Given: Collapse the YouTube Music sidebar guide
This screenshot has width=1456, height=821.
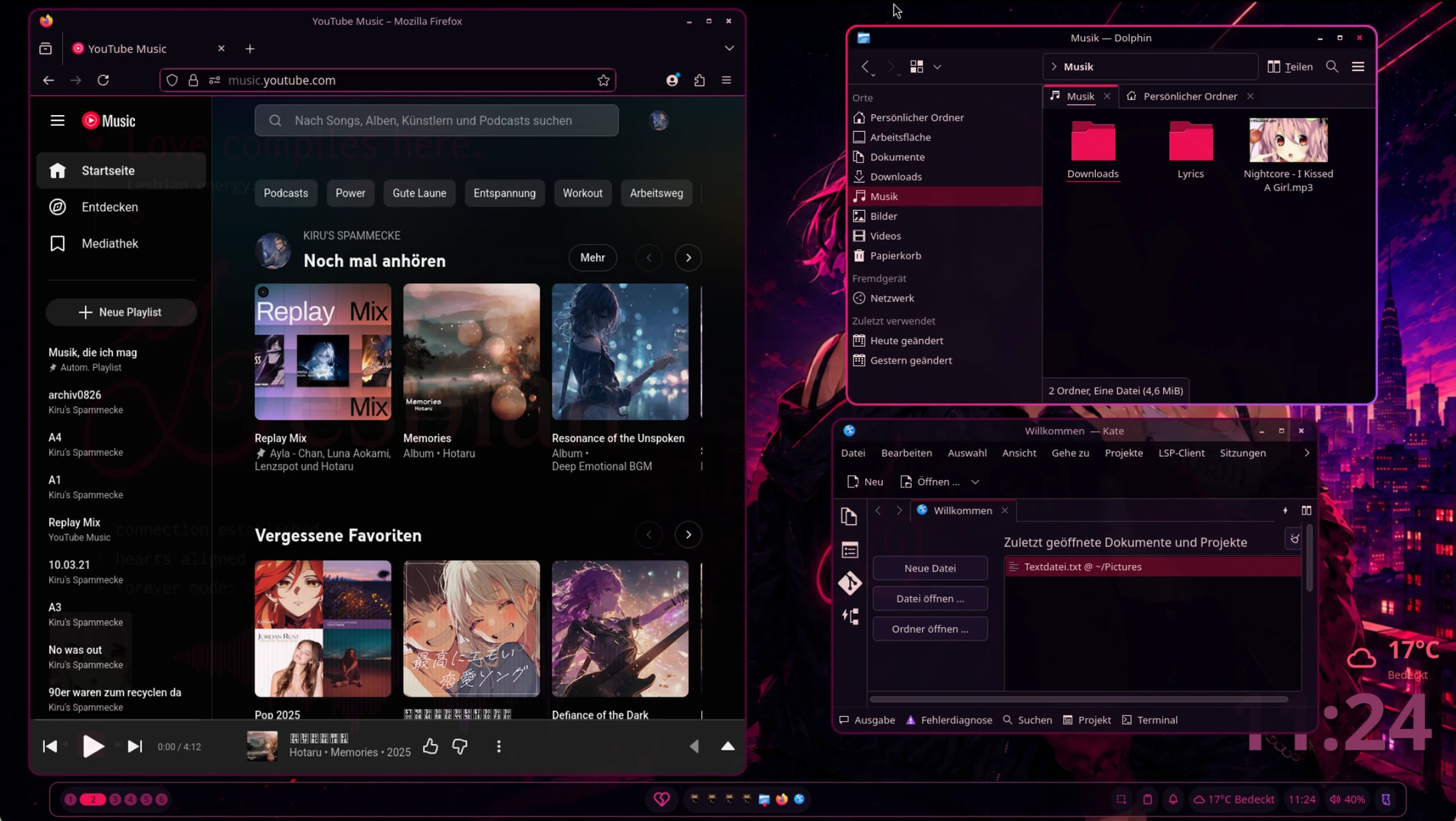Looking at the screenshot, I should pos(57,120).
